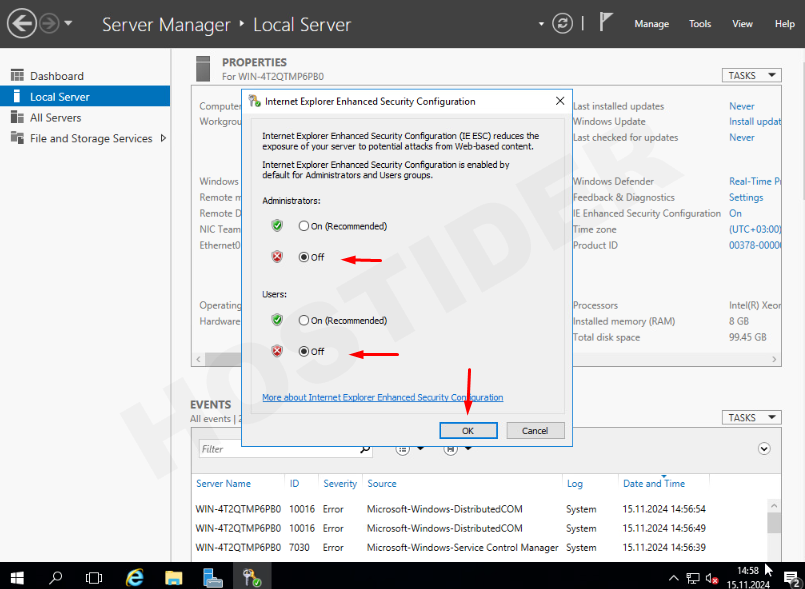805x589 pixels.
Task: Click the Windows Start button
Action: (x=18, y=577)
